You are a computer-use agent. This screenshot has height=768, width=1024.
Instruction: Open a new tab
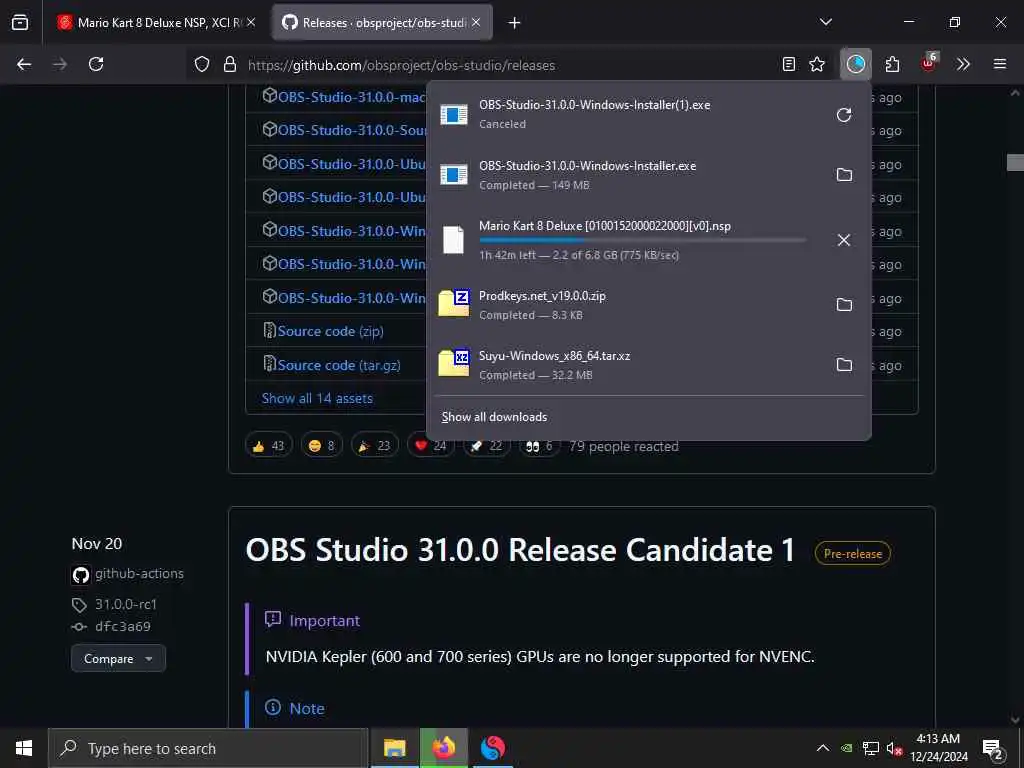[515, 23]
